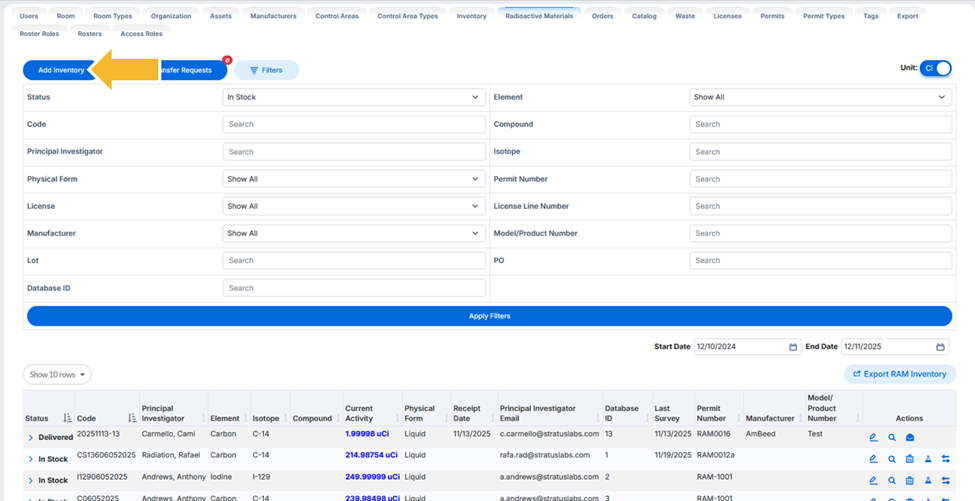Transfer the RAM0012a inventory item
The width and height of the screenshot is (975, 501).
point(946,459)
